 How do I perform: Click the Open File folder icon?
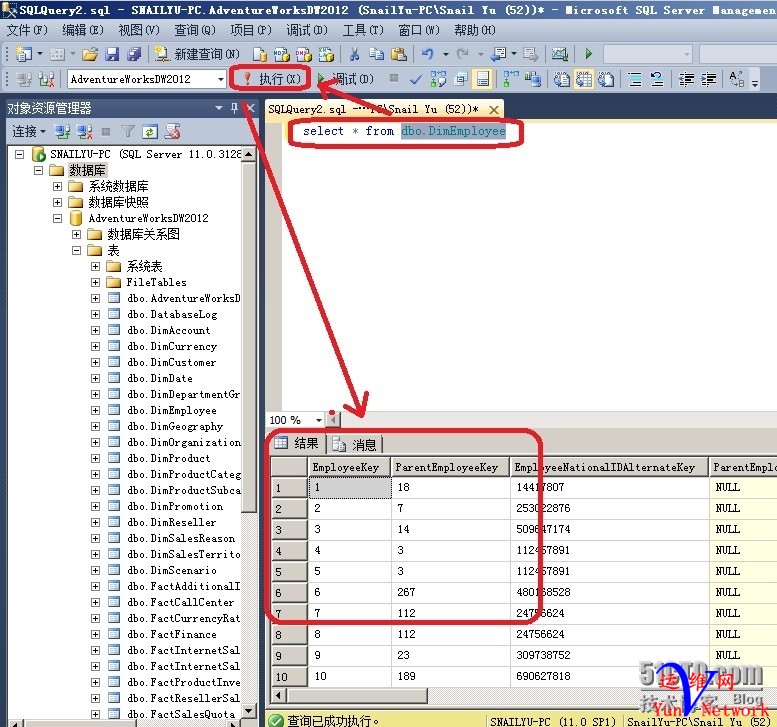tap(90, 54)
